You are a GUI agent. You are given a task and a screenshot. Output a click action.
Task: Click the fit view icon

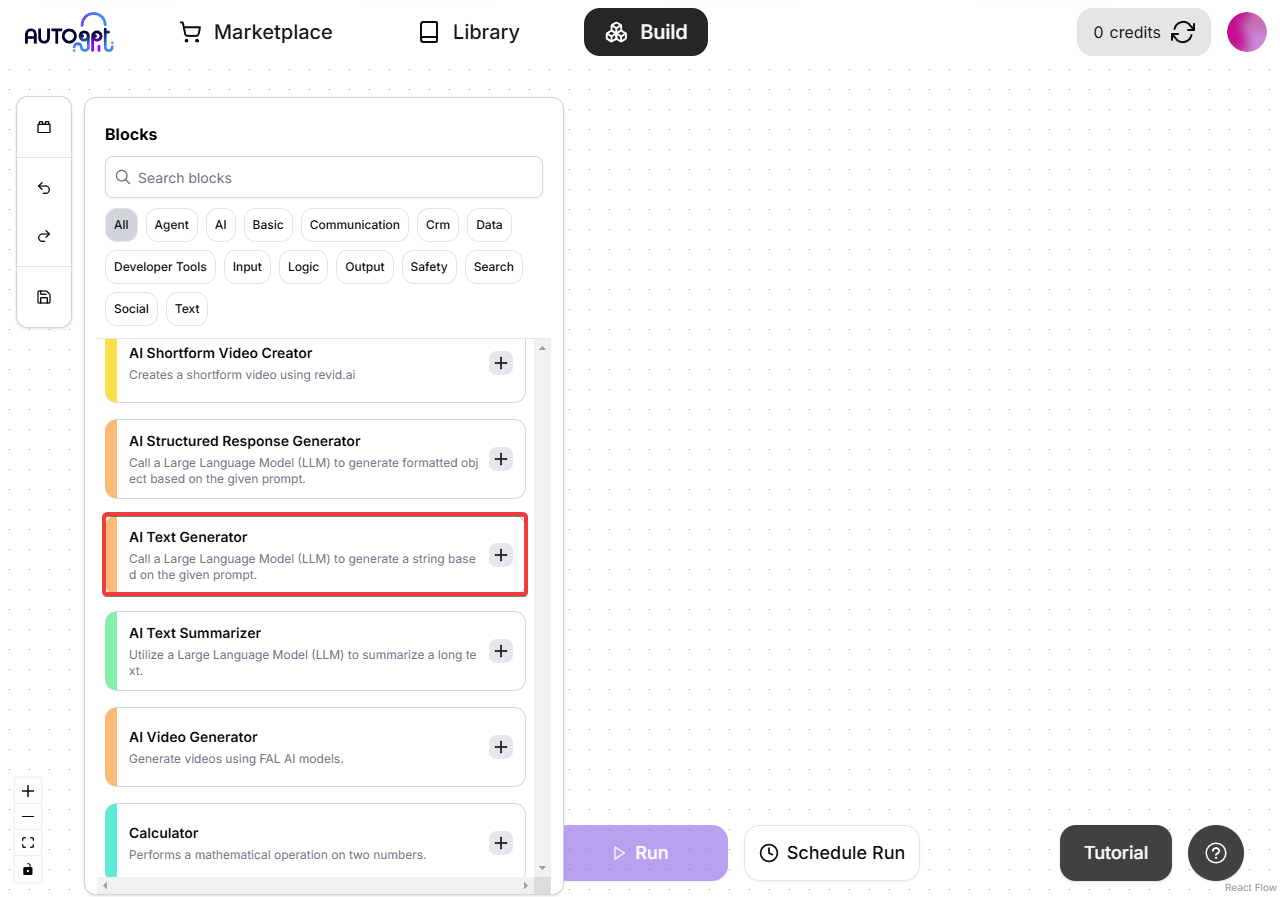pyautogui.click(x=28, y=843)
